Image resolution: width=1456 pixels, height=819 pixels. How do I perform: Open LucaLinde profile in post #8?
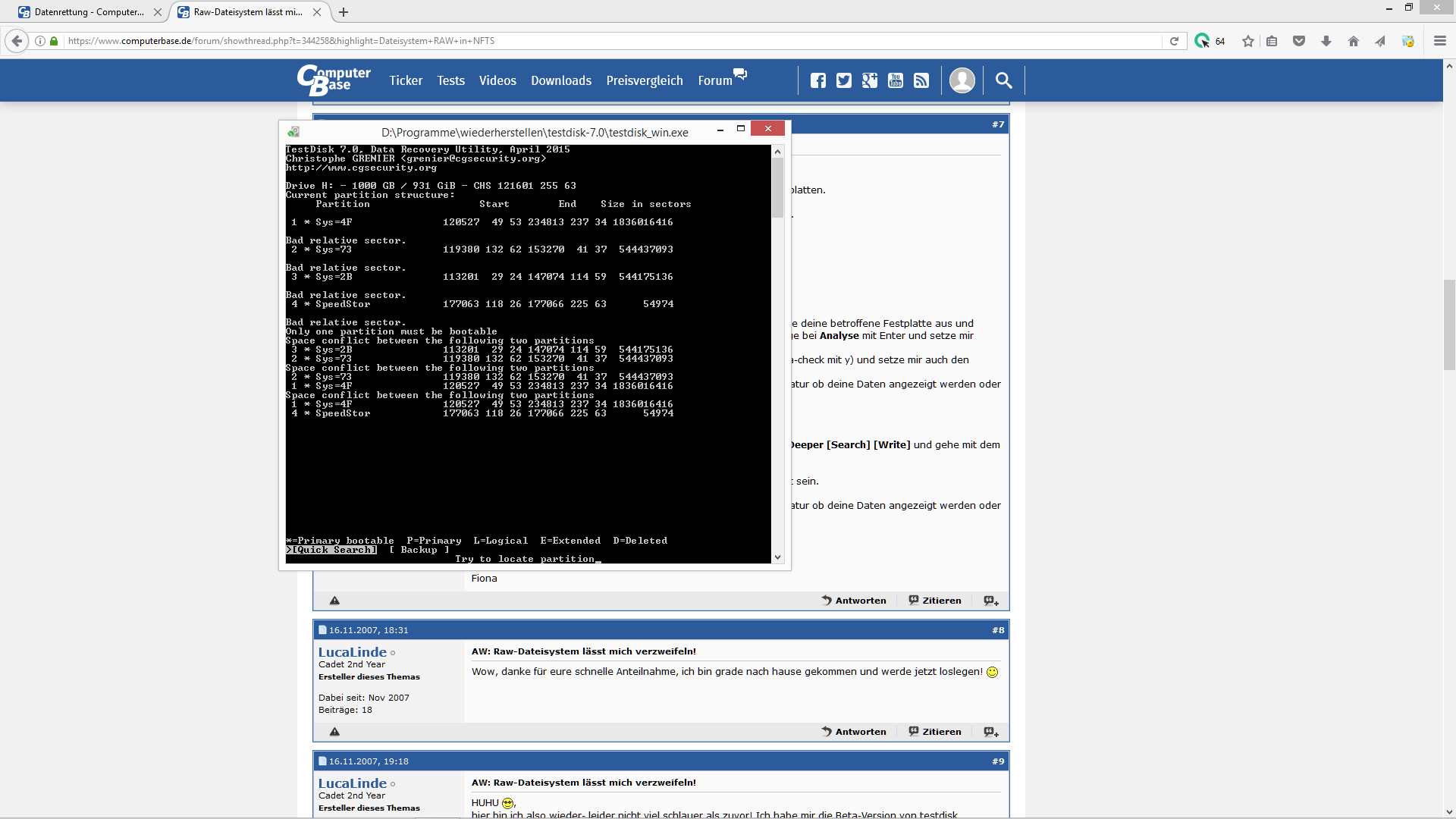353,652
